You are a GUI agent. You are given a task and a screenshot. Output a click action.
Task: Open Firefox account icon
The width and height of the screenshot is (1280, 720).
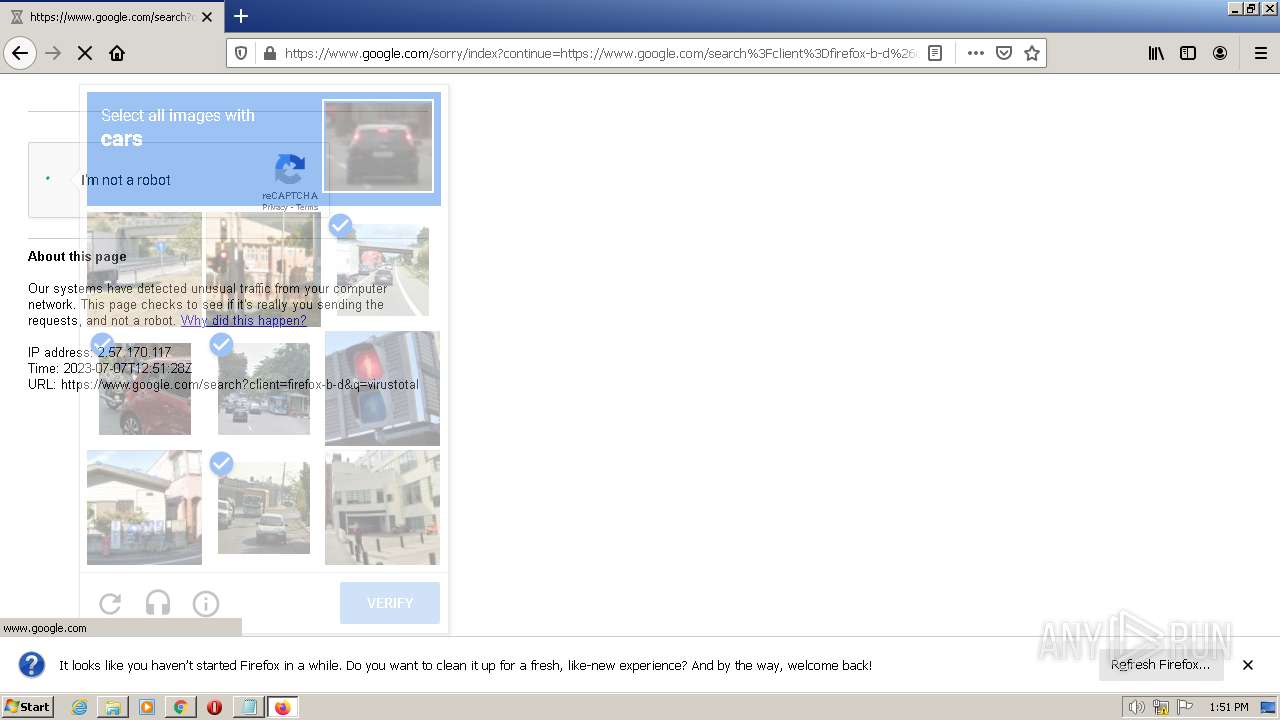(x=1220, y=53)
